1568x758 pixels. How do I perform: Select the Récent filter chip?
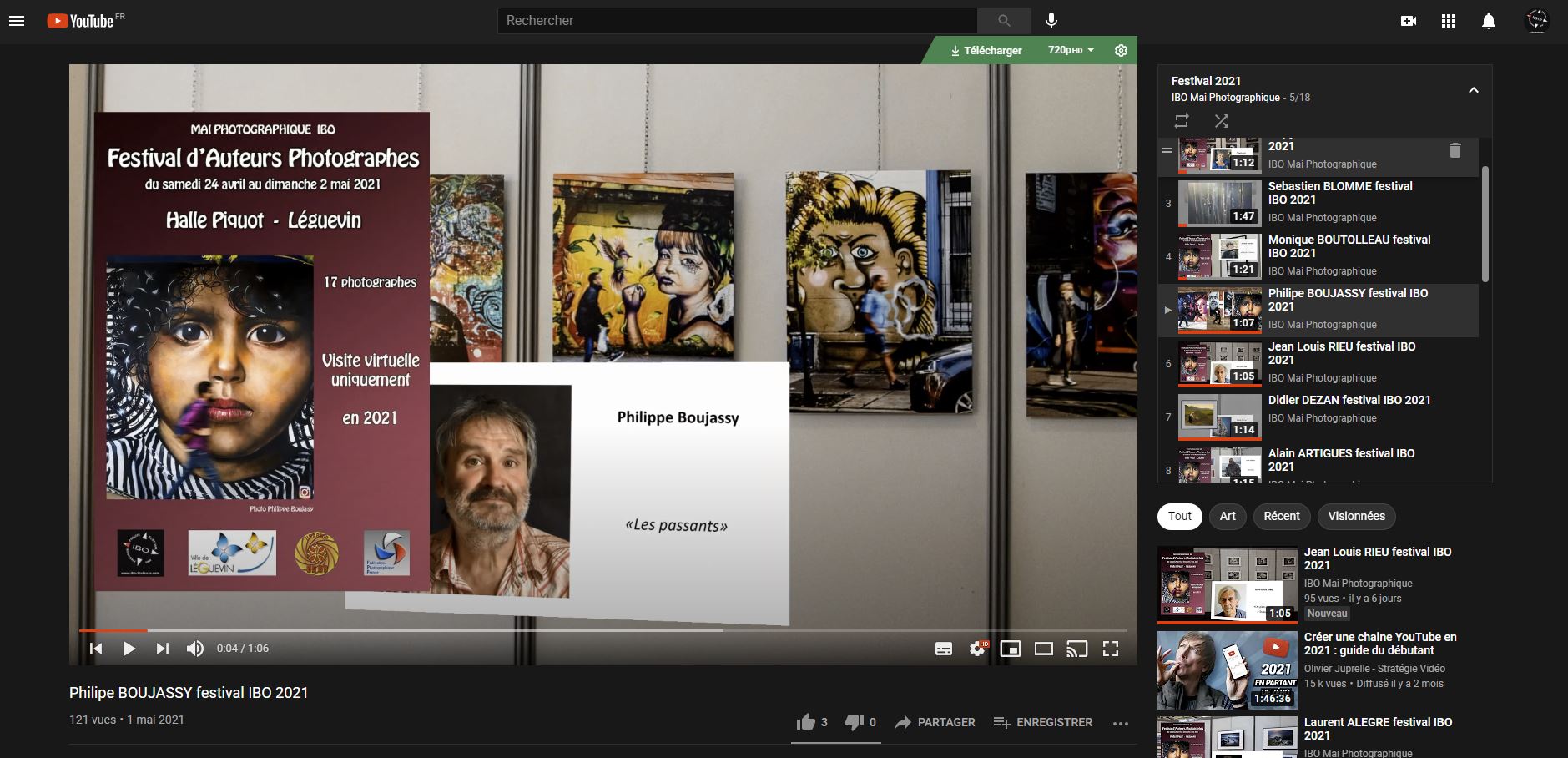pyautogui.click(x=1281, y=516)
